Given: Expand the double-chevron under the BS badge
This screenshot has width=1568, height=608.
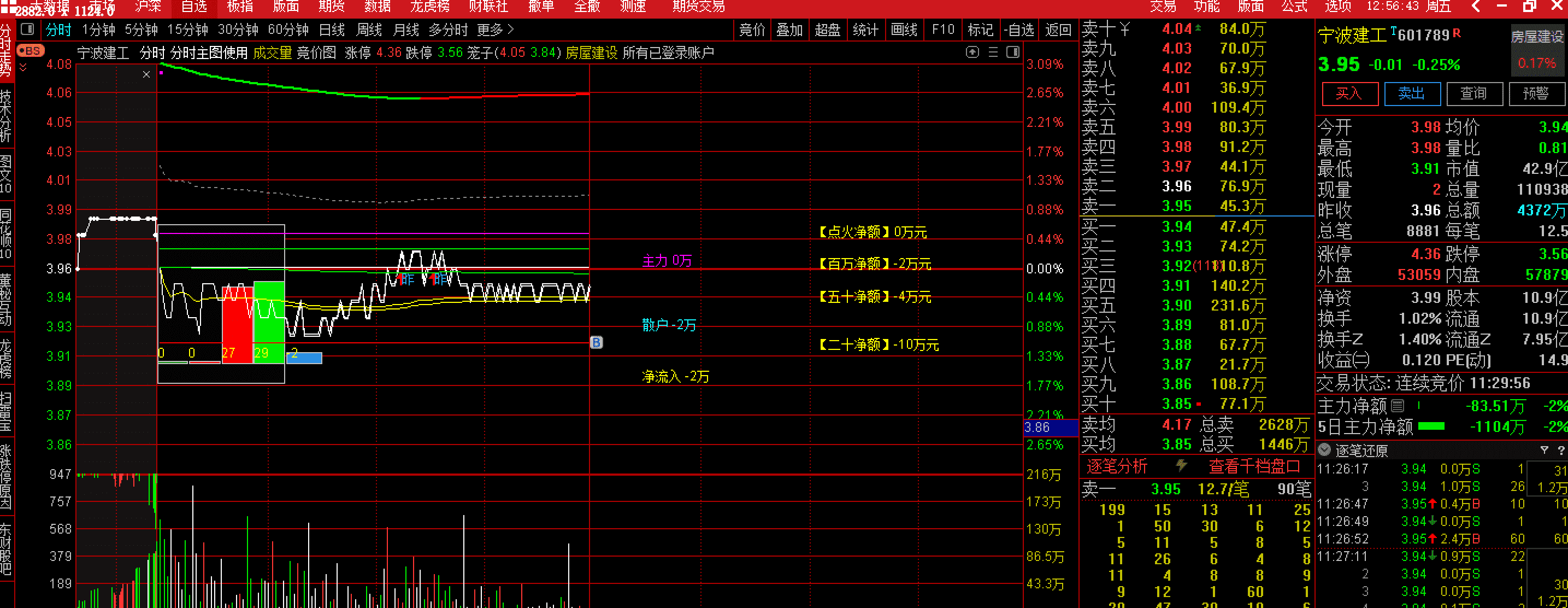Looking at the screenshot, I should point(23,67).
